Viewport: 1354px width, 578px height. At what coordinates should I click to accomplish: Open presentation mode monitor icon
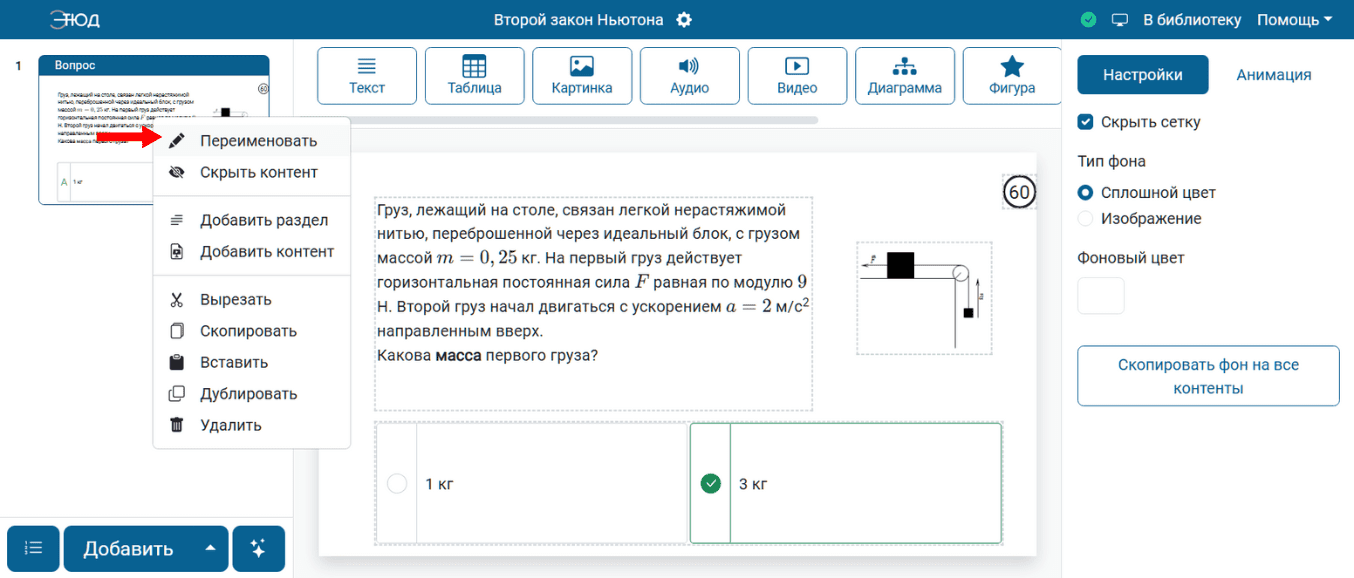click(x=1120, y=20)
